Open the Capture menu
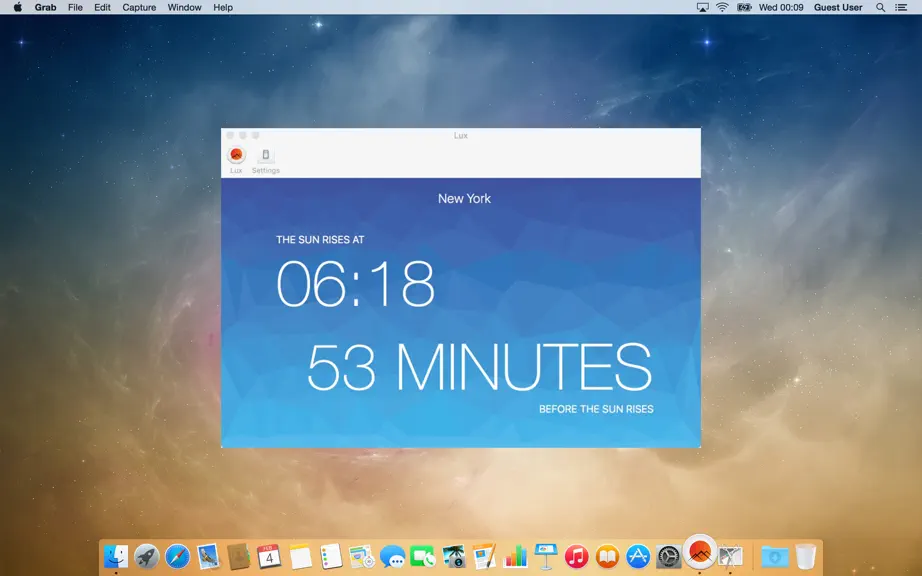 (139, 8)
